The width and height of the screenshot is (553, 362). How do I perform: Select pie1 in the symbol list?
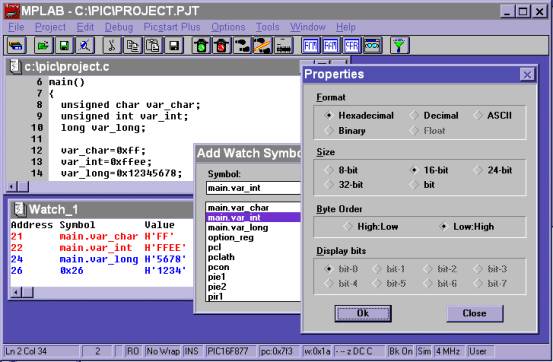(x=253, y=277)
